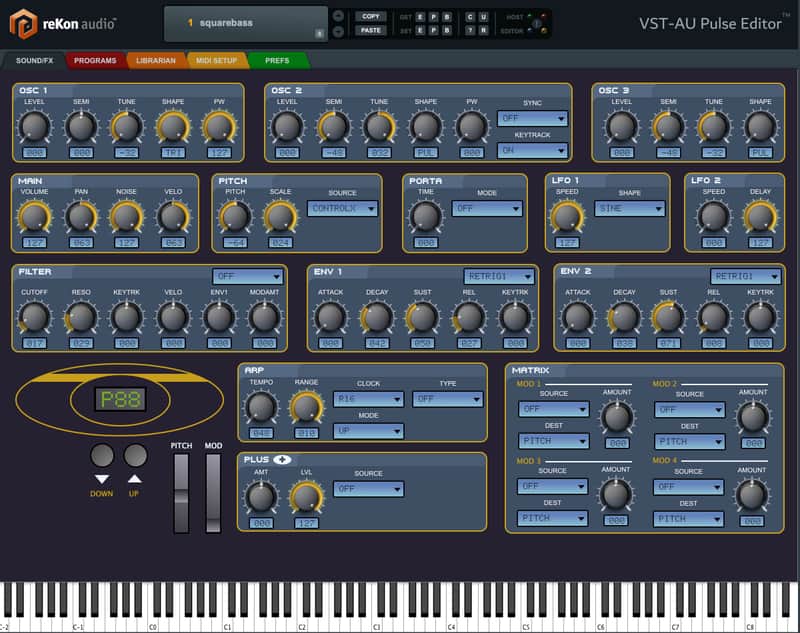Open the MOD 1 SOURCE dropdown
800x633 pixels.
tap(554, 409)
